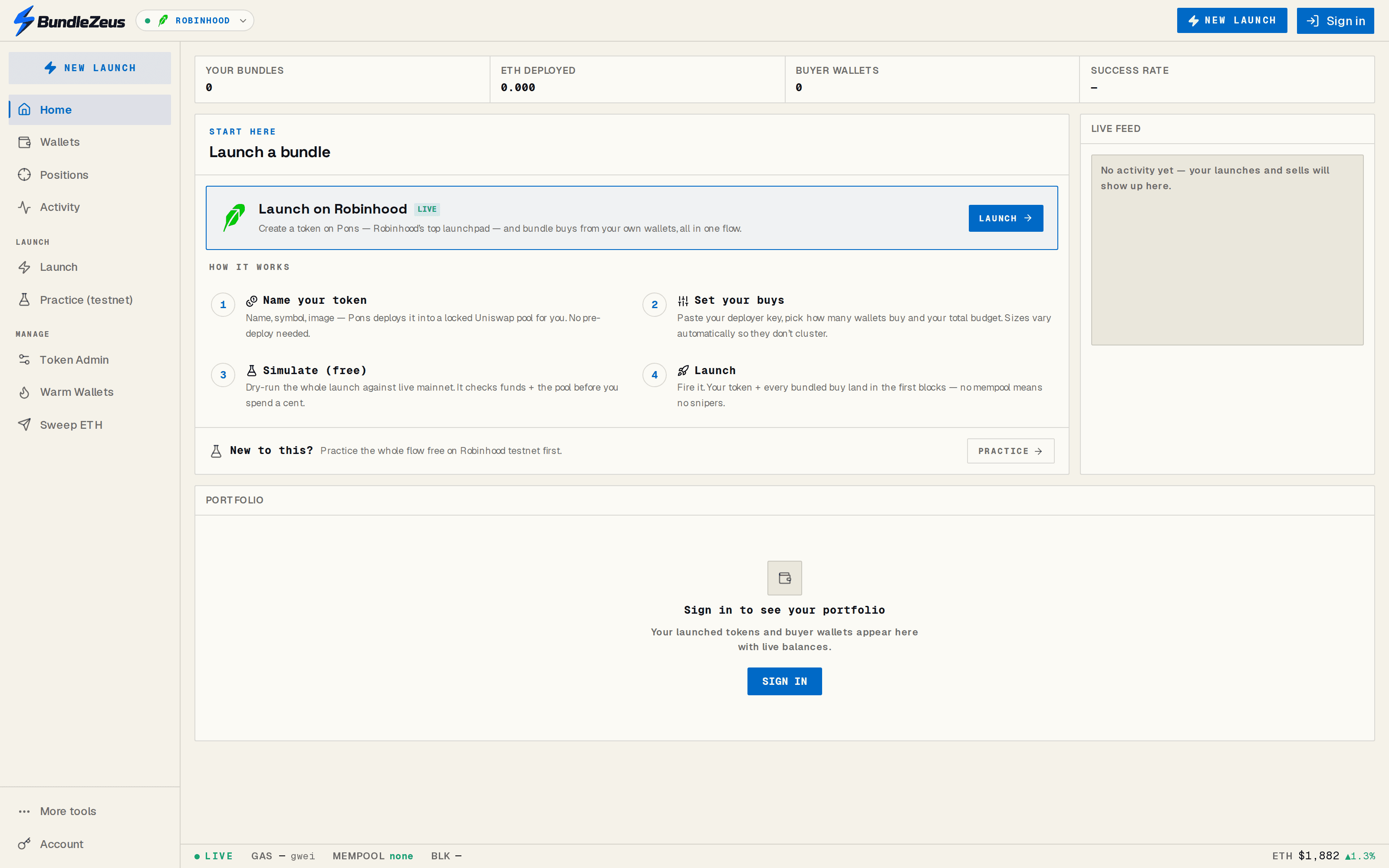Open the Wallets page
The width and height of the screenshot is (1389, 868).
click(x=89, y=142)
